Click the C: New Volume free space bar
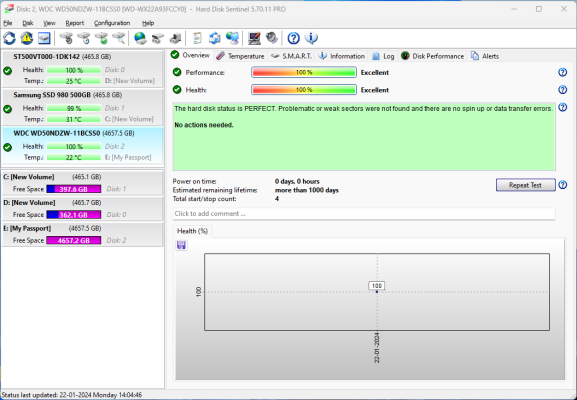 point(74,189)
